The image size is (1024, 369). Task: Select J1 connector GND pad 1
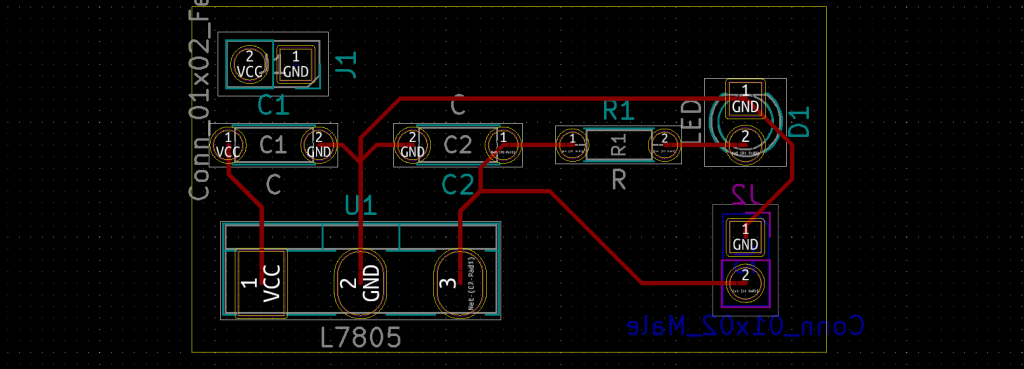click(x=296, y=64)
